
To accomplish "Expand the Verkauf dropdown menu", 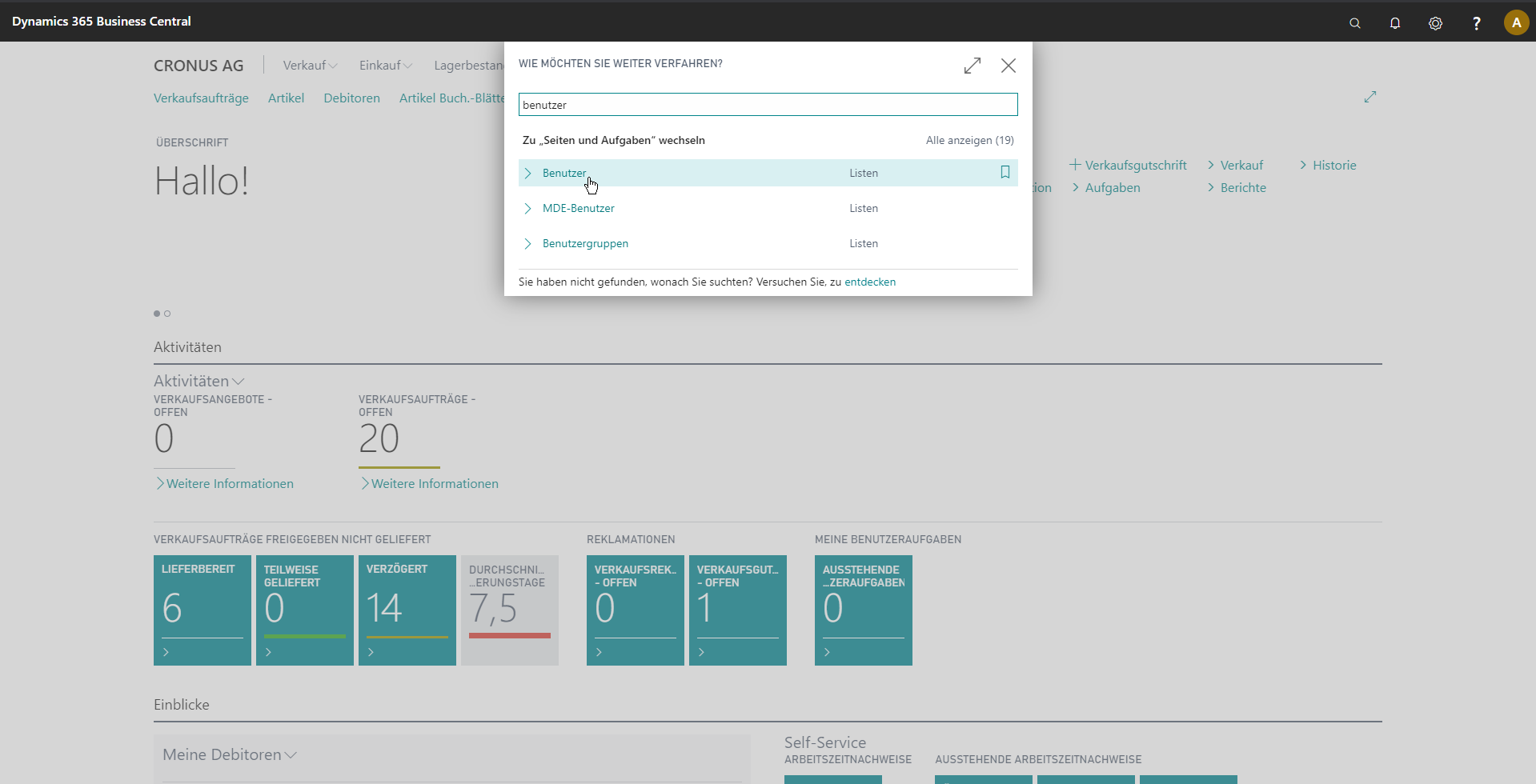I will pyautogui.click(x=310, y=66).
